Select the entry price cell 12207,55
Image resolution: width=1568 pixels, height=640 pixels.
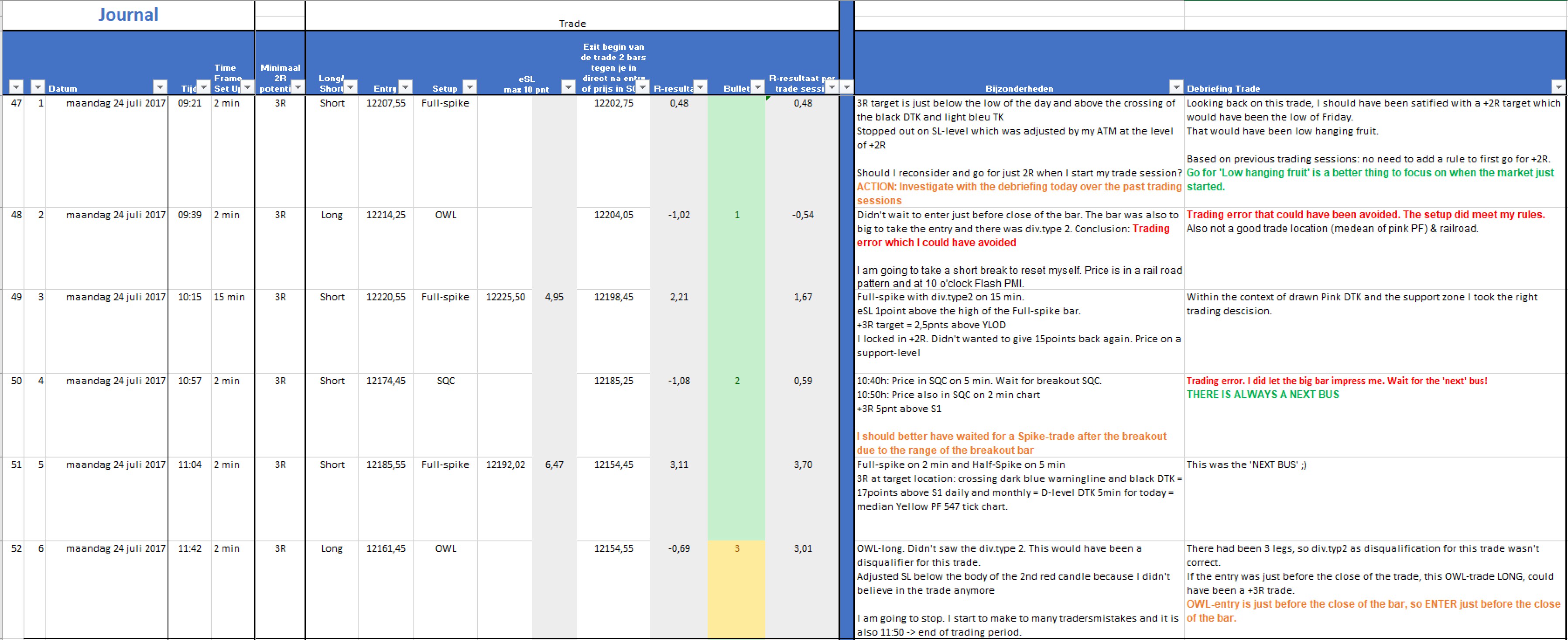point(385,151)
